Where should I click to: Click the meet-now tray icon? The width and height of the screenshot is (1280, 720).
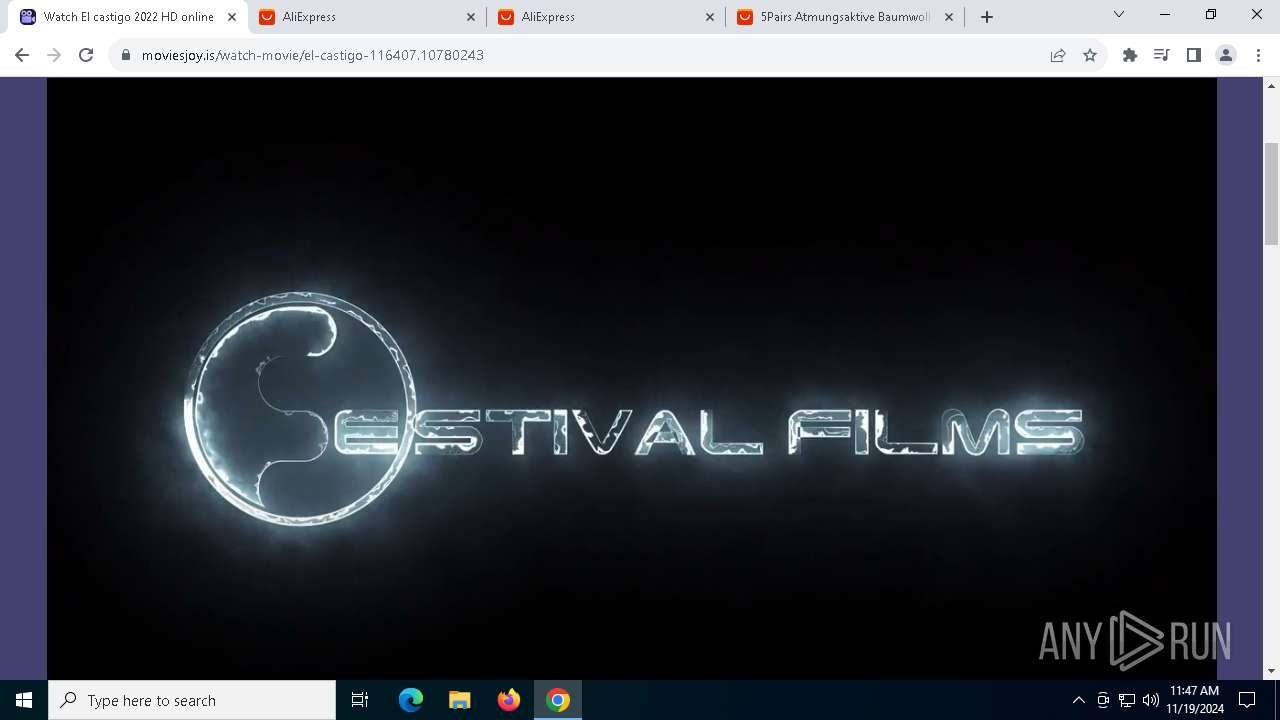tap(1103, 700)
